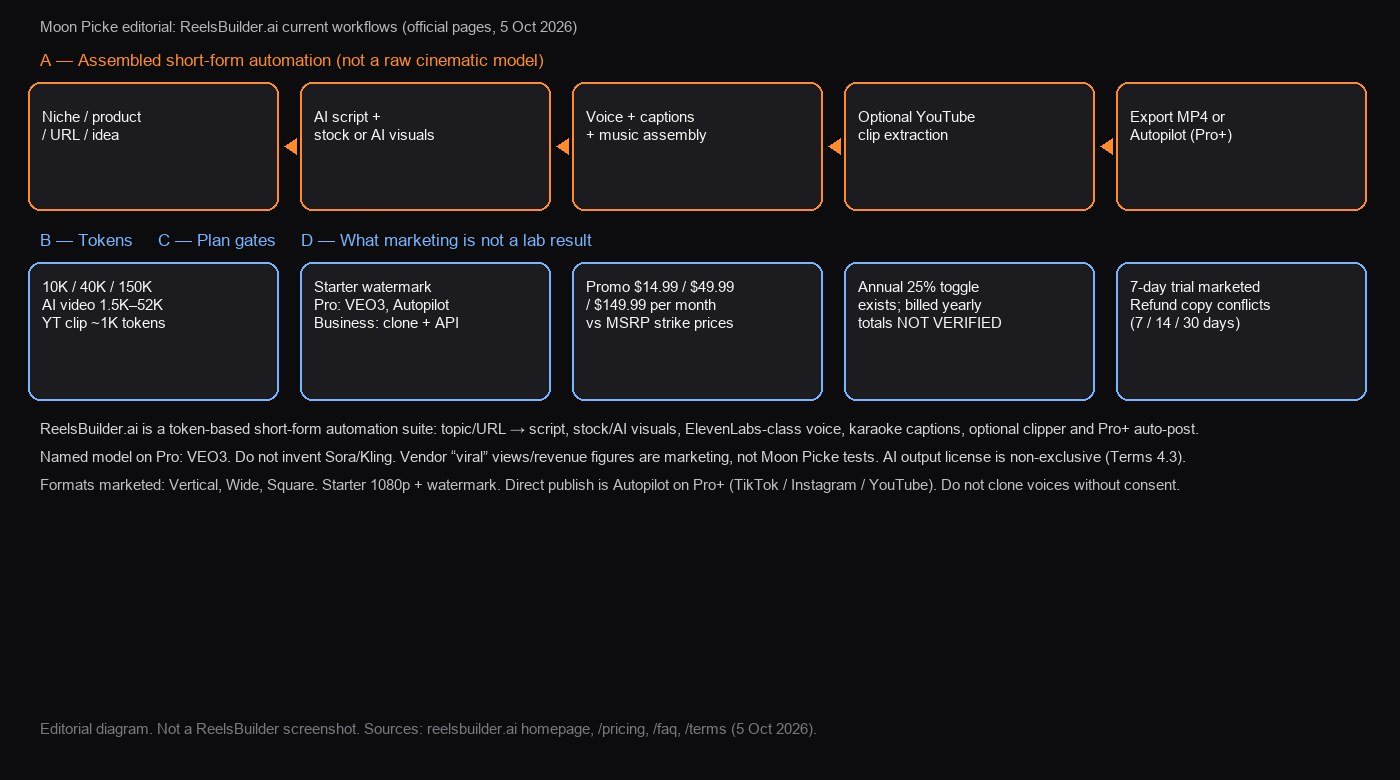The height and width of the screenshot is (780, 1400).
Task: Click the '10K / 40K / 150K' tokens card
Action: coord(153,331)
